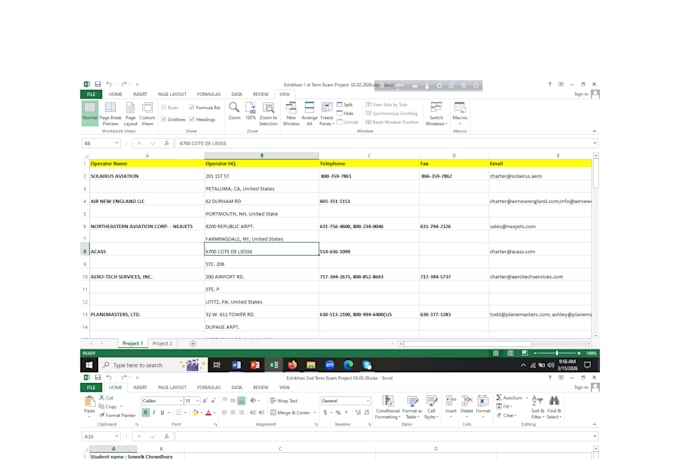
Task: Open Word from taskbar
Action: 236,365
